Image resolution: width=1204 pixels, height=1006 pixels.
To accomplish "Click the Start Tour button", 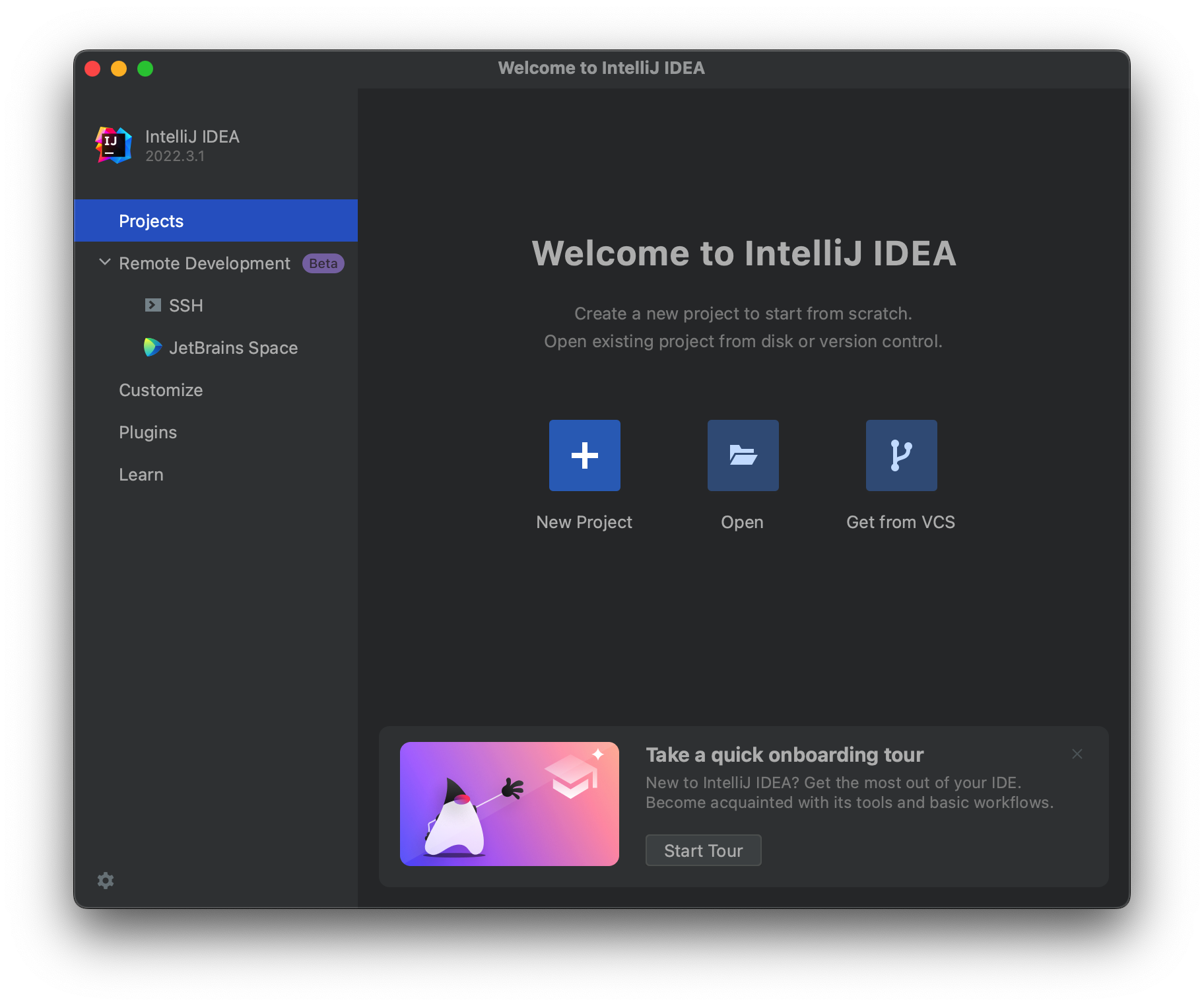I will (703, 850).
